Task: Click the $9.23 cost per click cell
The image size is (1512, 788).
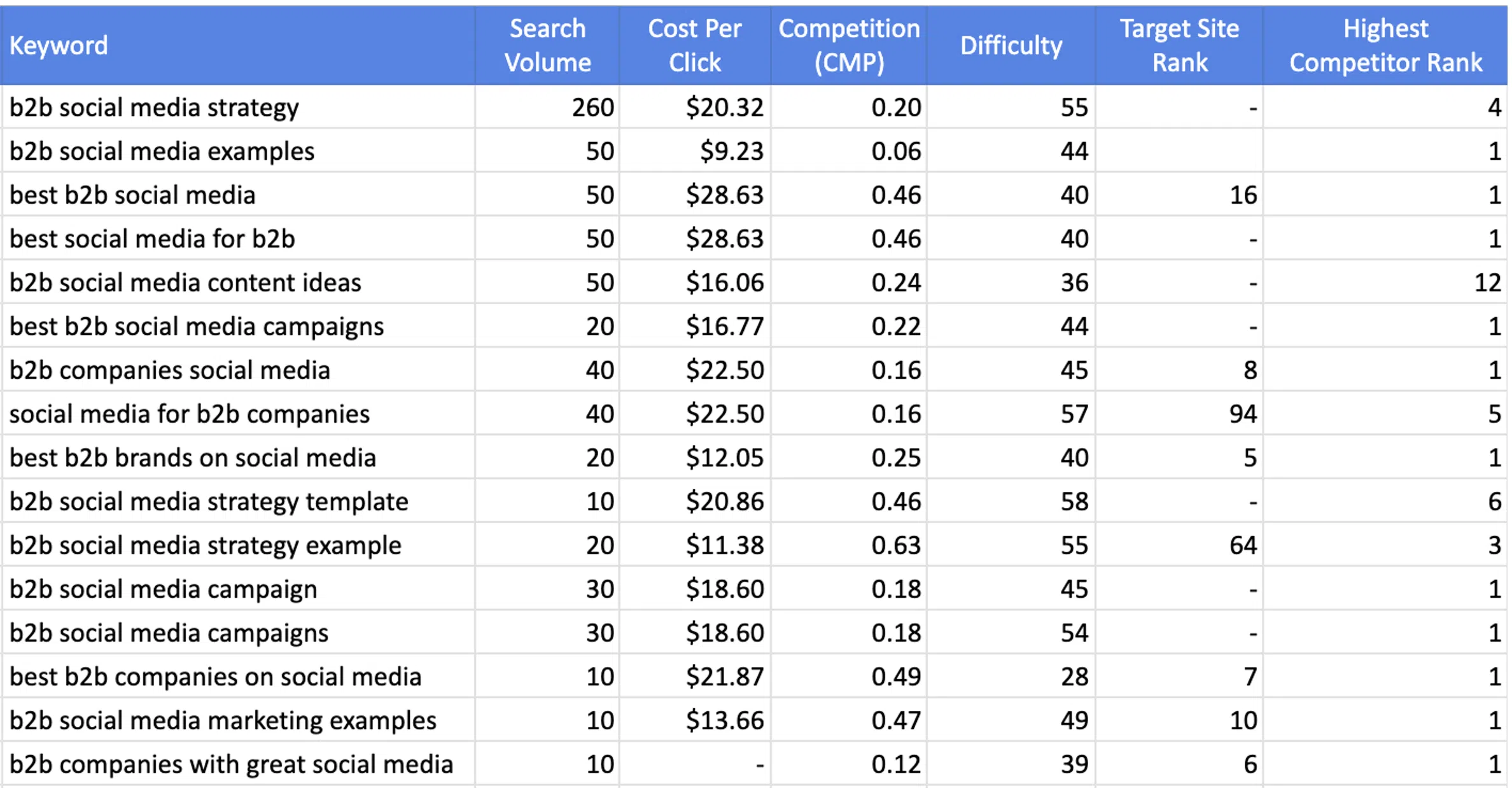Action: coord(695,151)
